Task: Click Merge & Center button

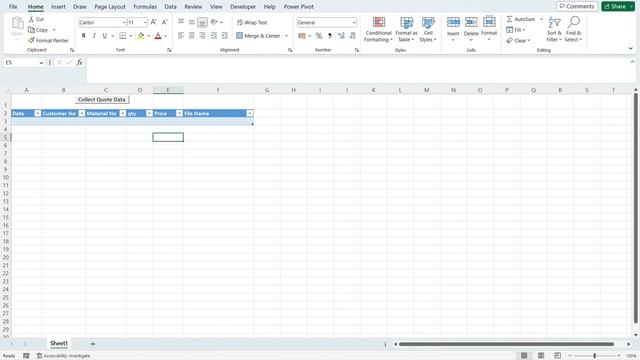Action: (x=258, y=36)
